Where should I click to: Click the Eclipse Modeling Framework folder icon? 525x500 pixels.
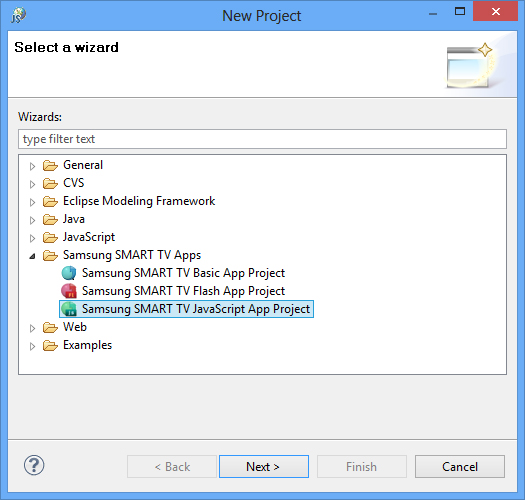pyautogui.click(x=50, y=202)
